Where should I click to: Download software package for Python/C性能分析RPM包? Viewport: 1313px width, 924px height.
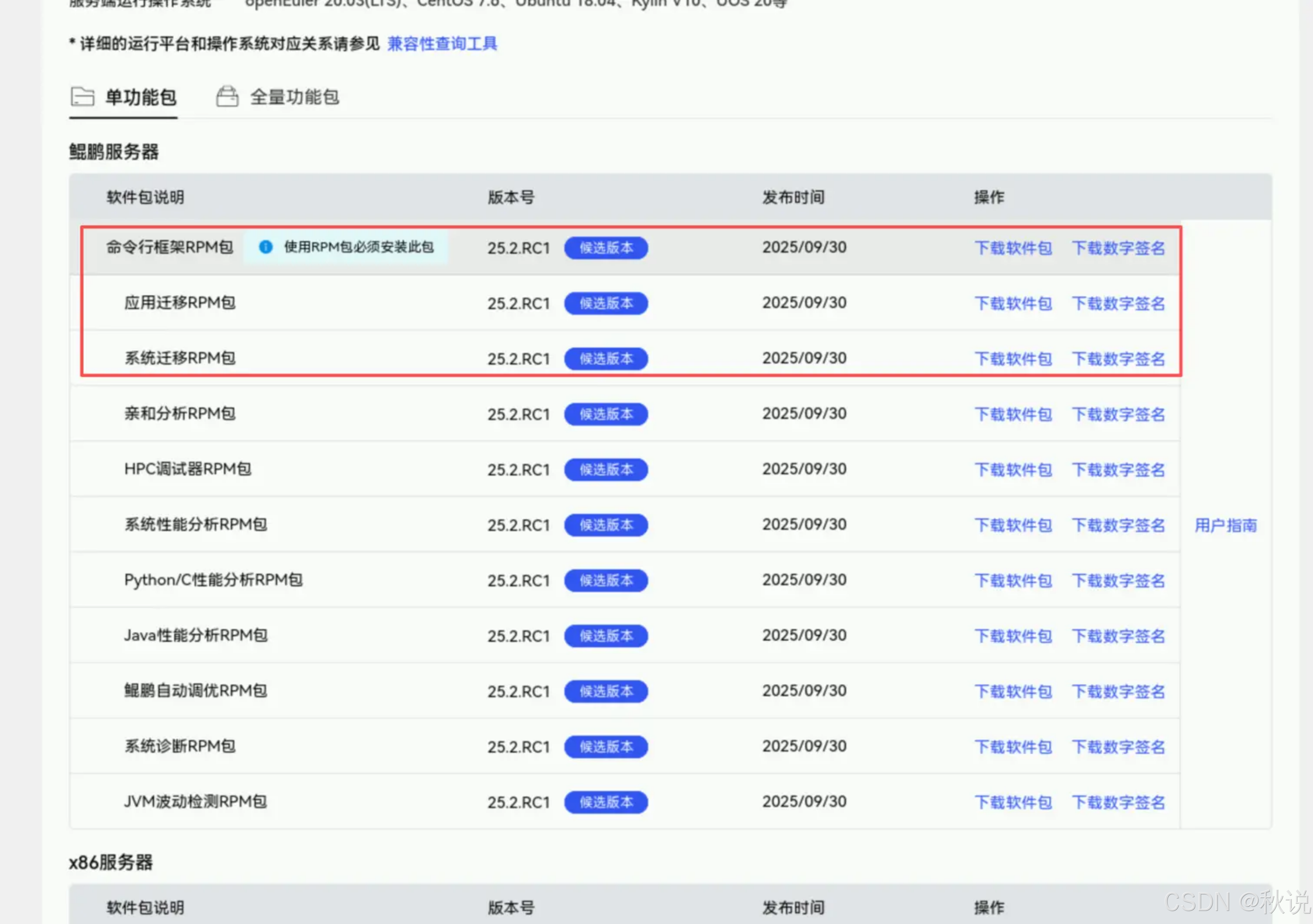coord(1013,581)
